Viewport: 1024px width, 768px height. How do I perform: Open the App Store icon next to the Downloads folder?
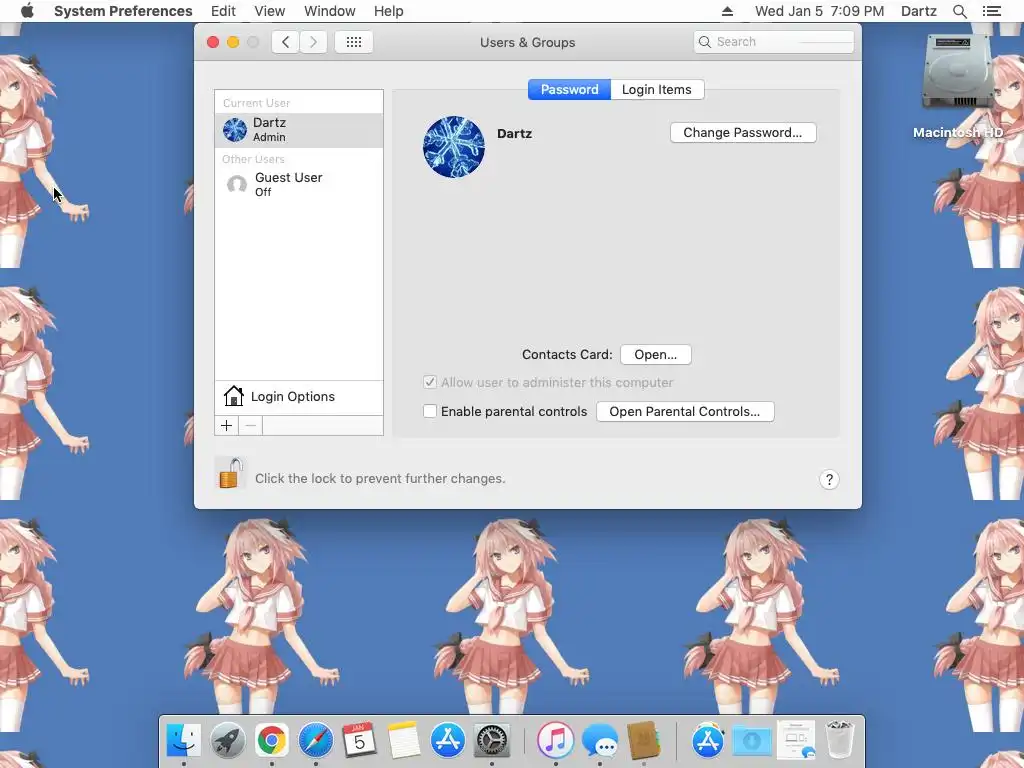708,741
